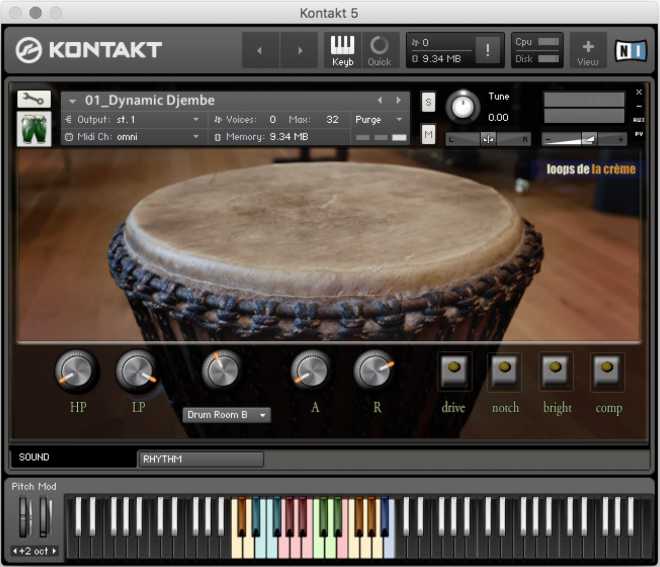The width and height of the screenshot is (660, 567).
Task: Close the instrument with the X icon
Action: pyautogui.click(x=639, y=92)
